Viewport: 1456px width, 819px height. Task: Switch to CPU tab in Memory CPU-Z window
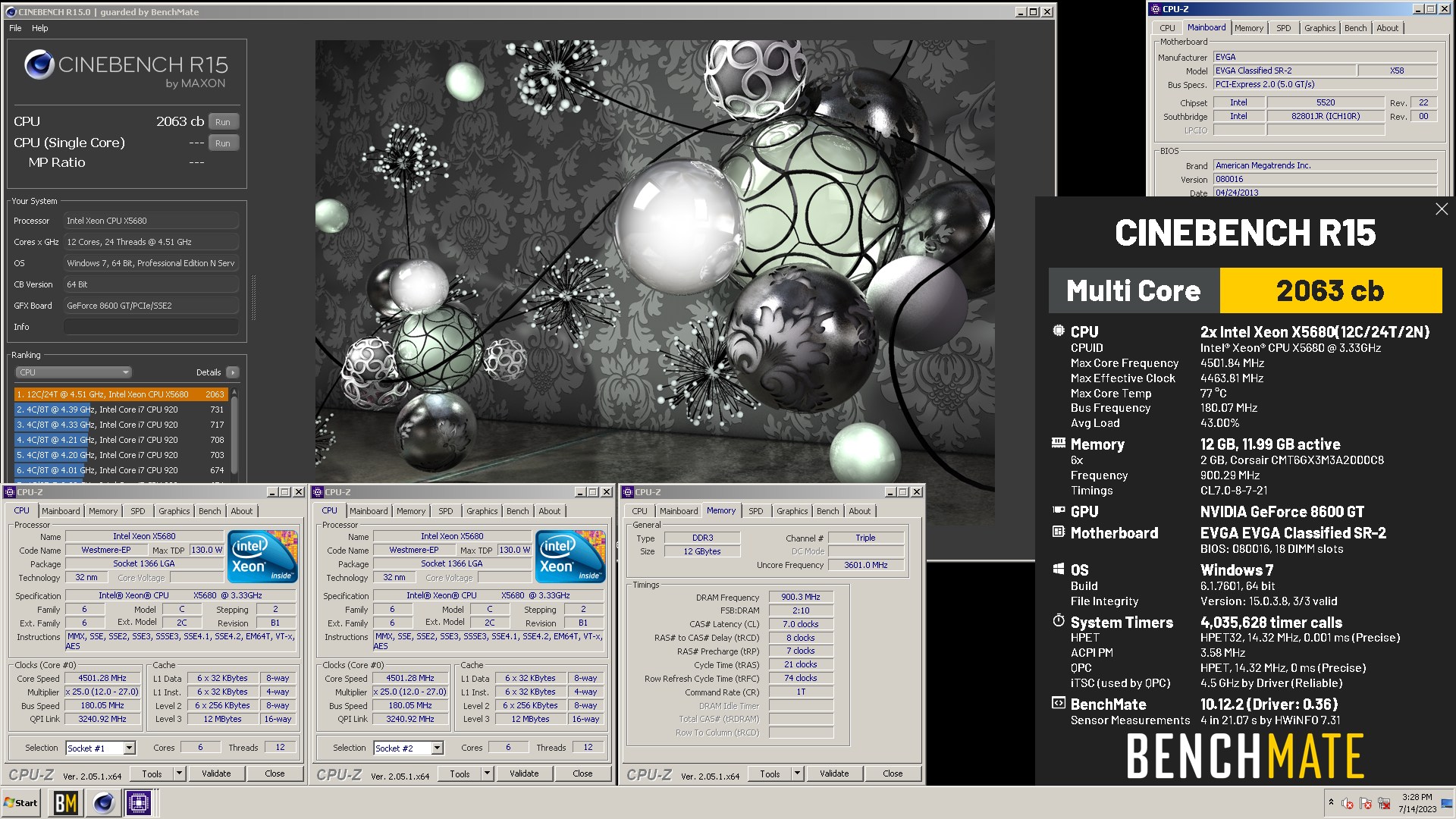pos(640,511)
